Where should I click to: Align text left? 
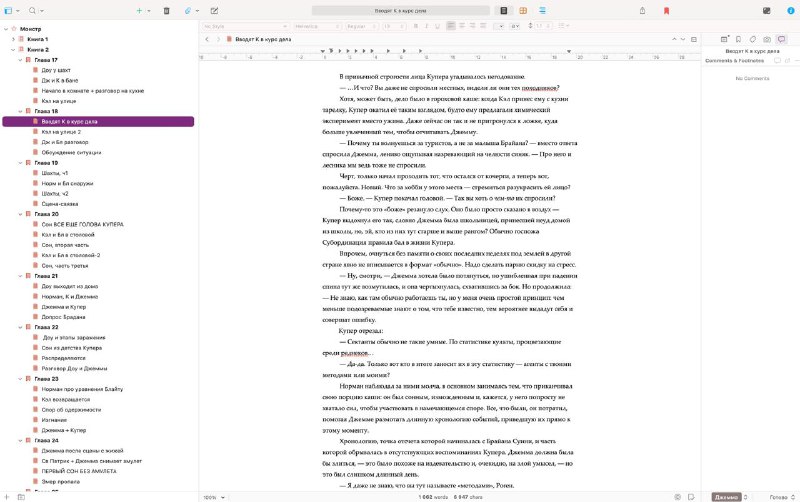451,26
